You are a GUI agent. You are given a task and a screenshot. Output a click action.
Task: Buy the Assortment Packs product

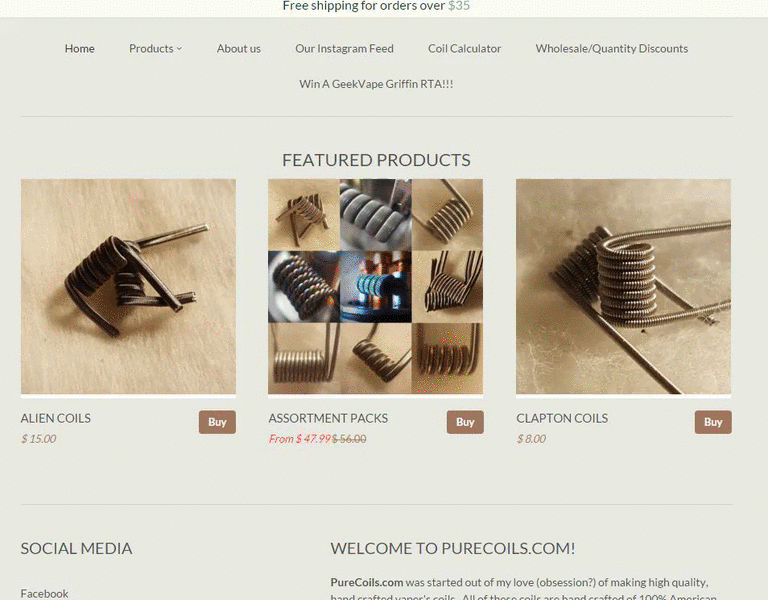click(465, 422)
